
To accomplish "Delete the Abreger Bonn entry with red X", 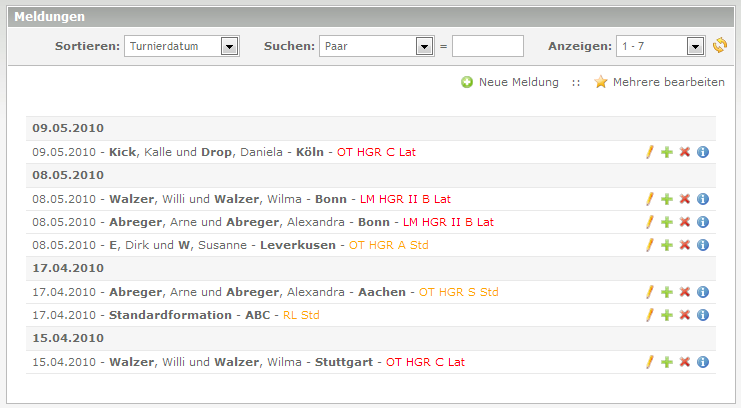I will [x=685, y=222].
